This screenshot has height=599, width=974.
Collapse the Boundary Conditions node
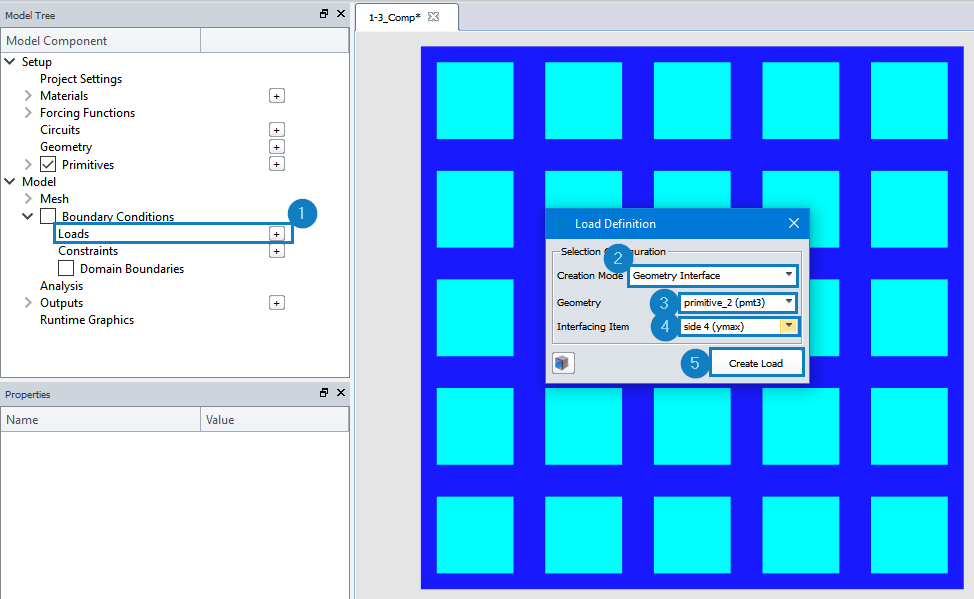click(28, 216)
